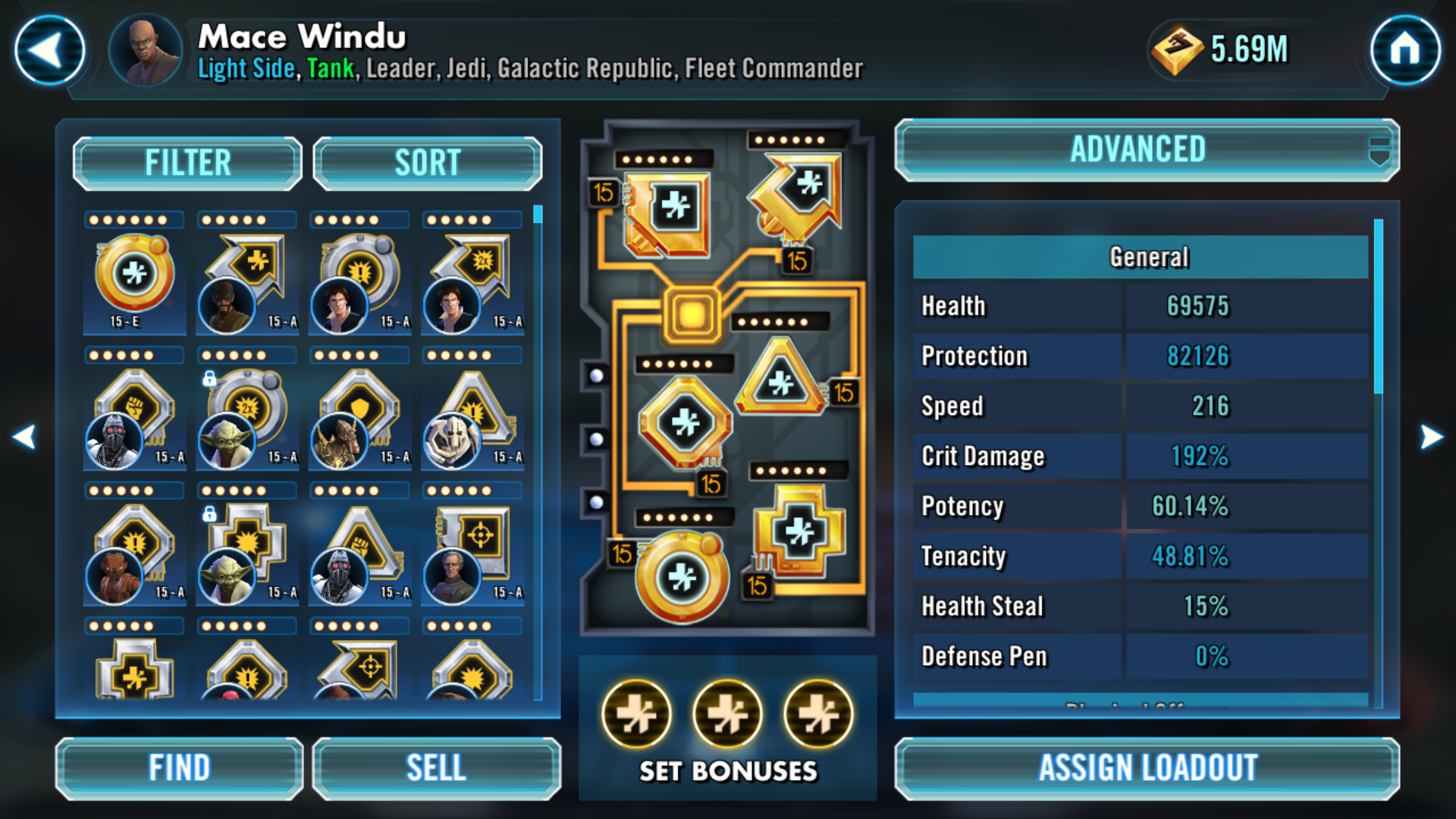Select the second loadout slot dot
The width and height of the screenshot is (1456, 819).
point(597,439)
